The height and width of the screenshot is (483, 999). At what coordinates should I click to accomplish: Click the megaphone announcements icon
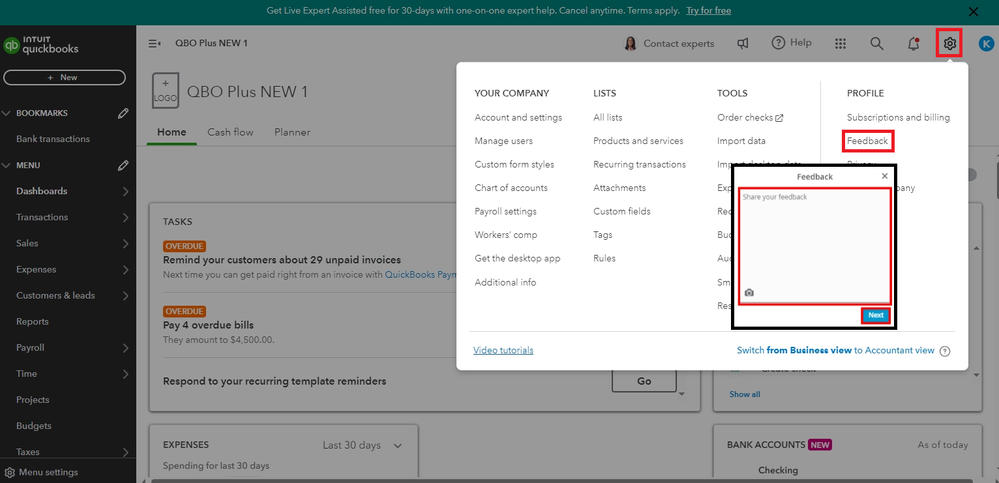(743, 43)
